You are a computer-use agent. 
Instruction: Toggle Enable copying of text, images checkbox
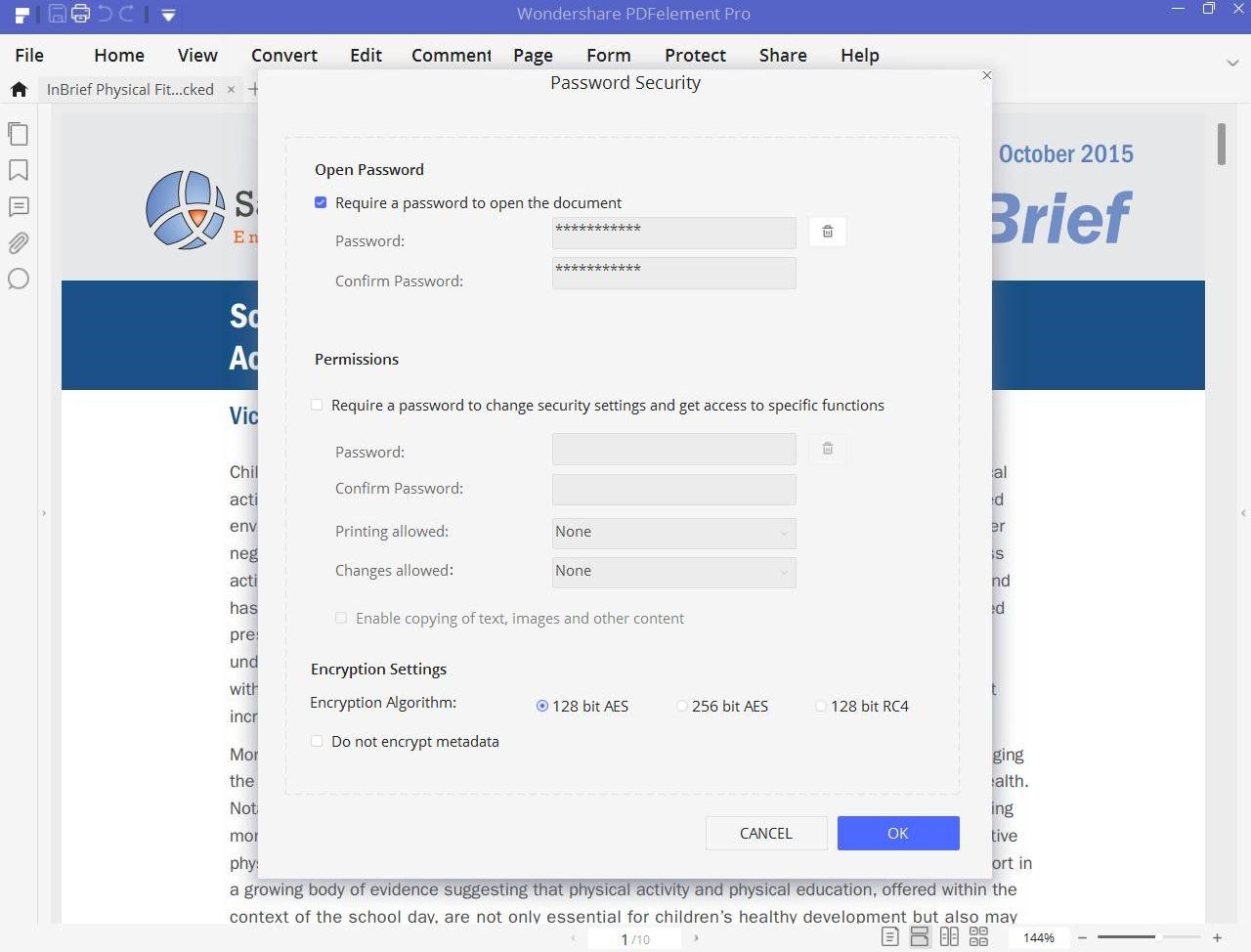tap(341, 618)
